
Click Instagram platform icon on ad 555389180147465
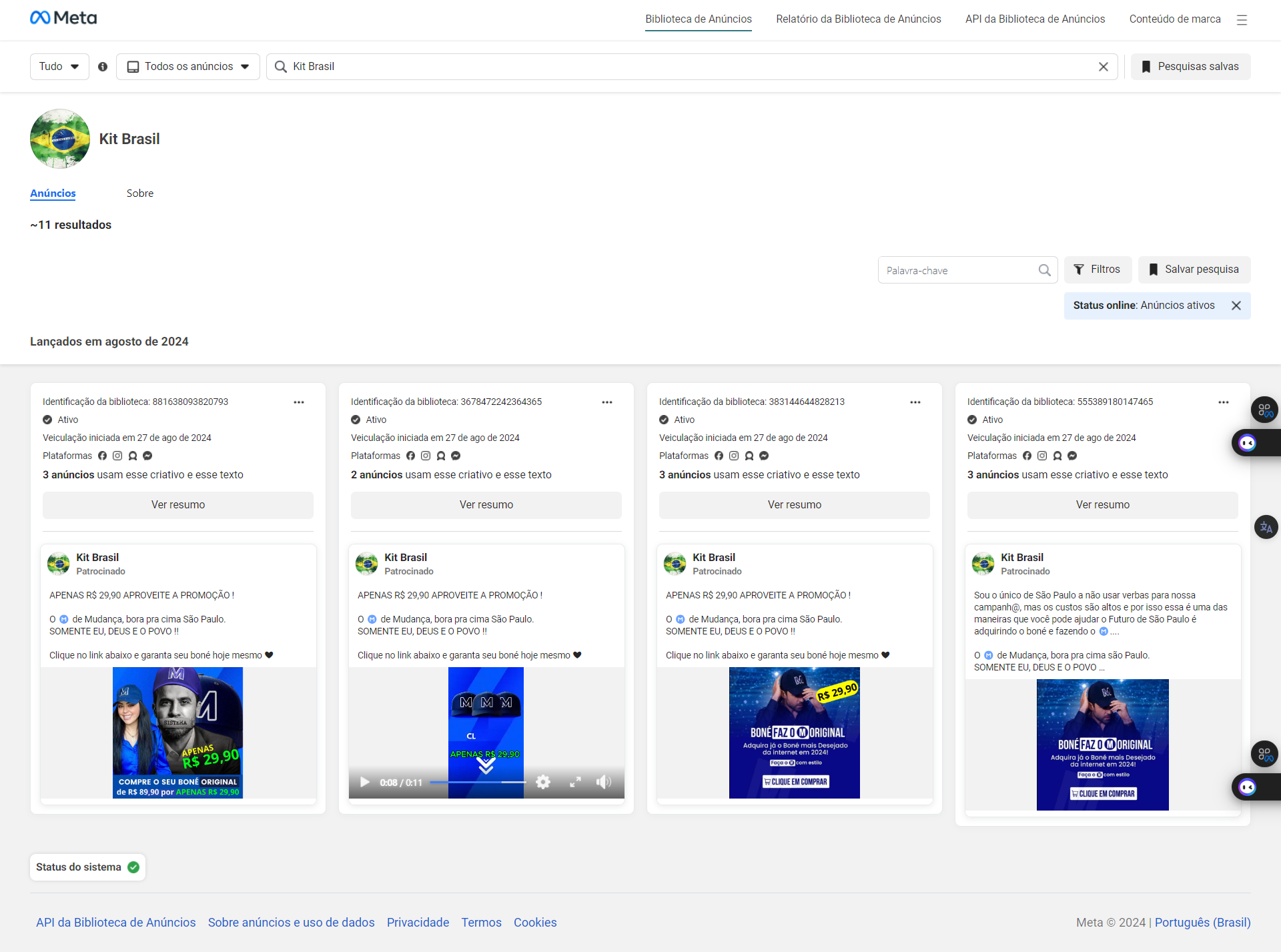coord(1042,456)
